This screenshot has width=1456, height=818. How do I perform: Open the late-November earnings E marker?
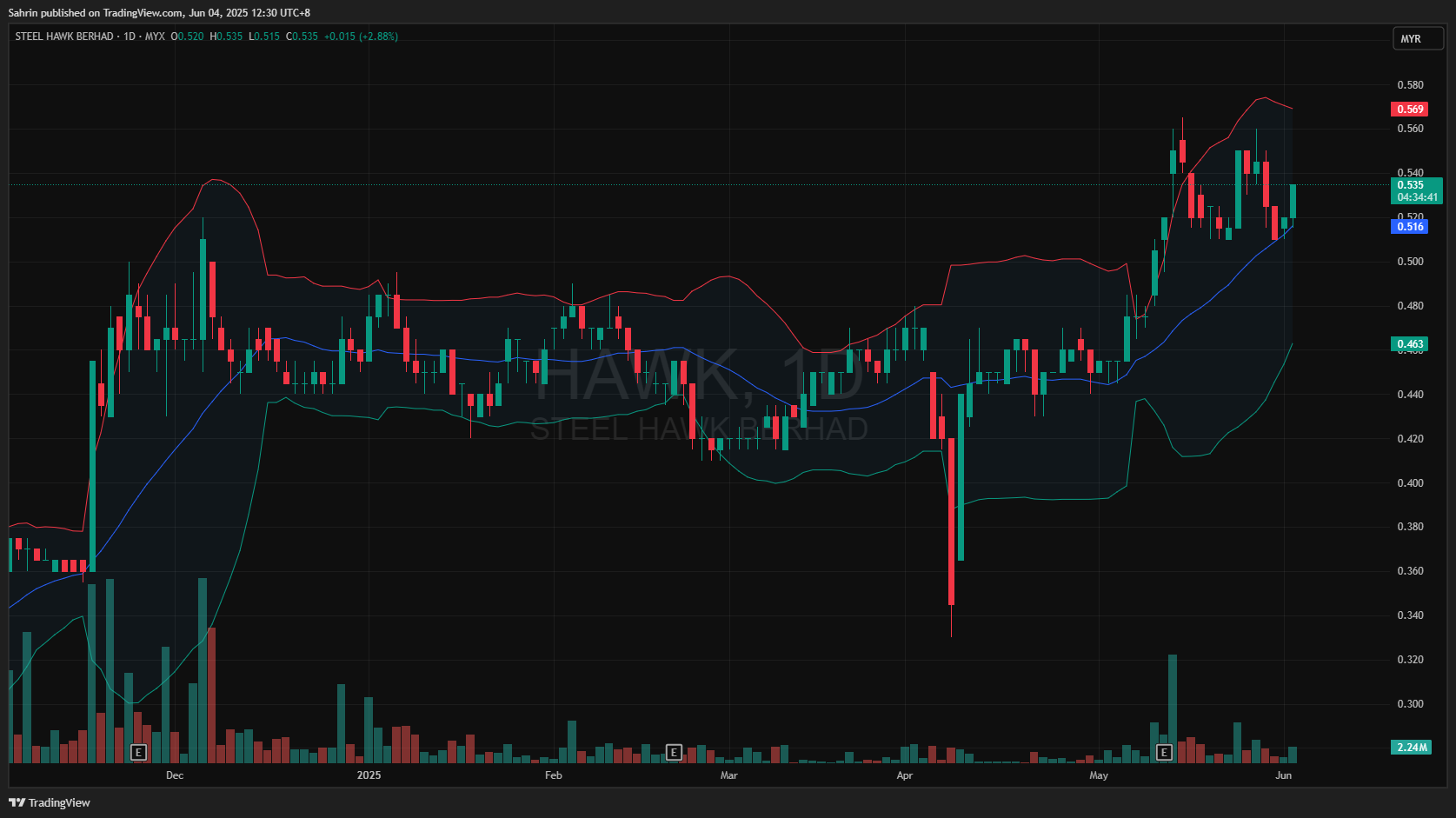138,752
